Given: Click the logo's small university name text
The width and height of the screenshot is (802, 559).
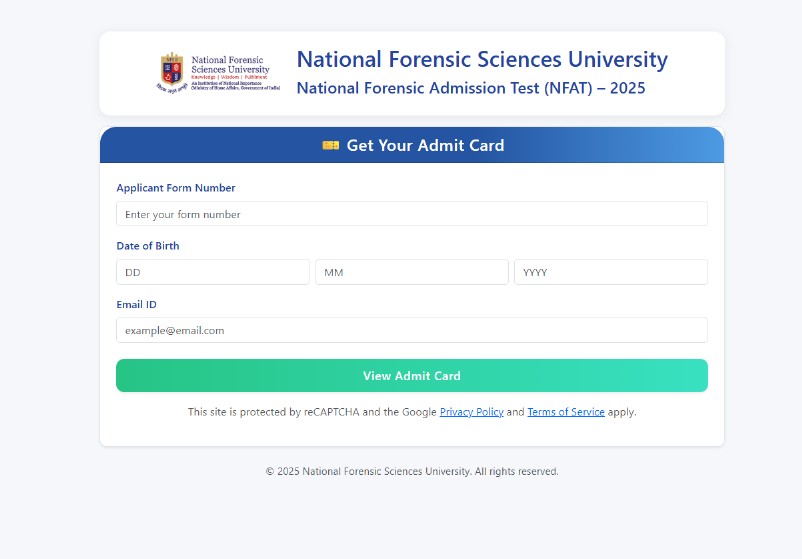Looking at the screenshot, I should click(x=230, y=65).
